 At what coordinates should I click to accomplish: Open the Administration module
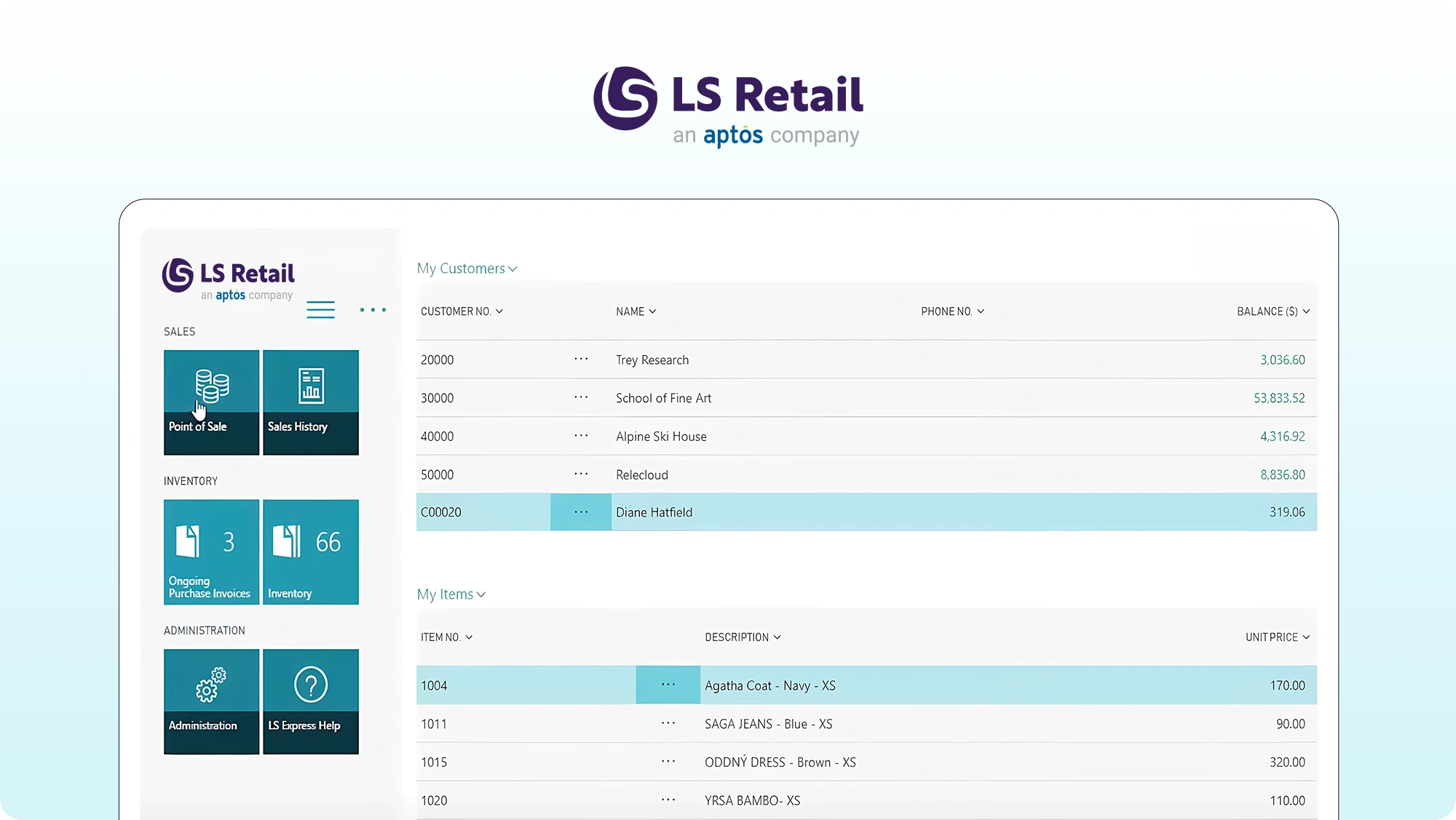coord(211,701)
